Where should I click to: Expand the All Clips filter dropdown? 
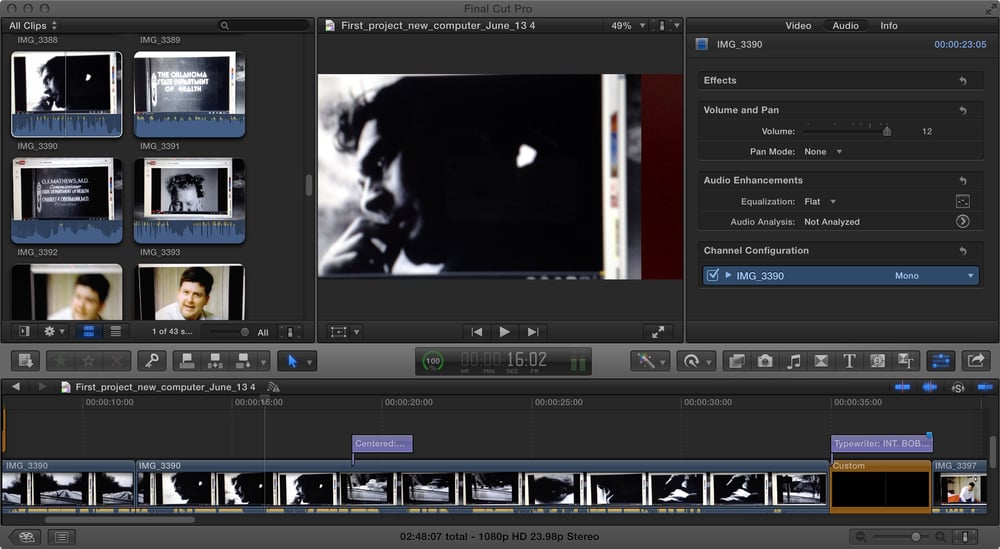point(33,25)
